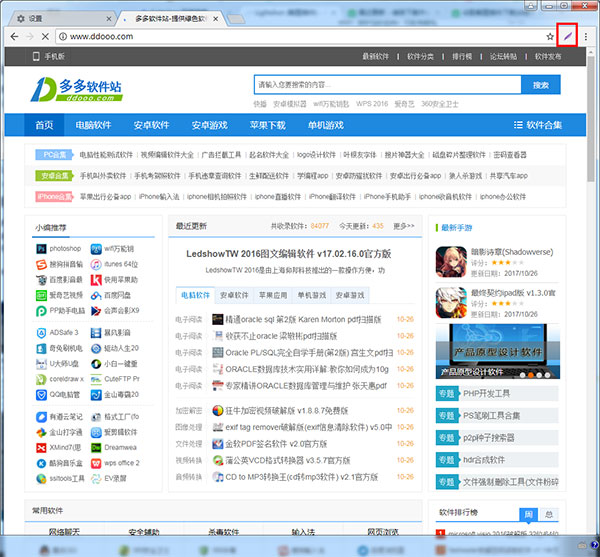Screen dimensions: 600x557
Task: Stop loading the page with the X button
Action: coord(45,36)
